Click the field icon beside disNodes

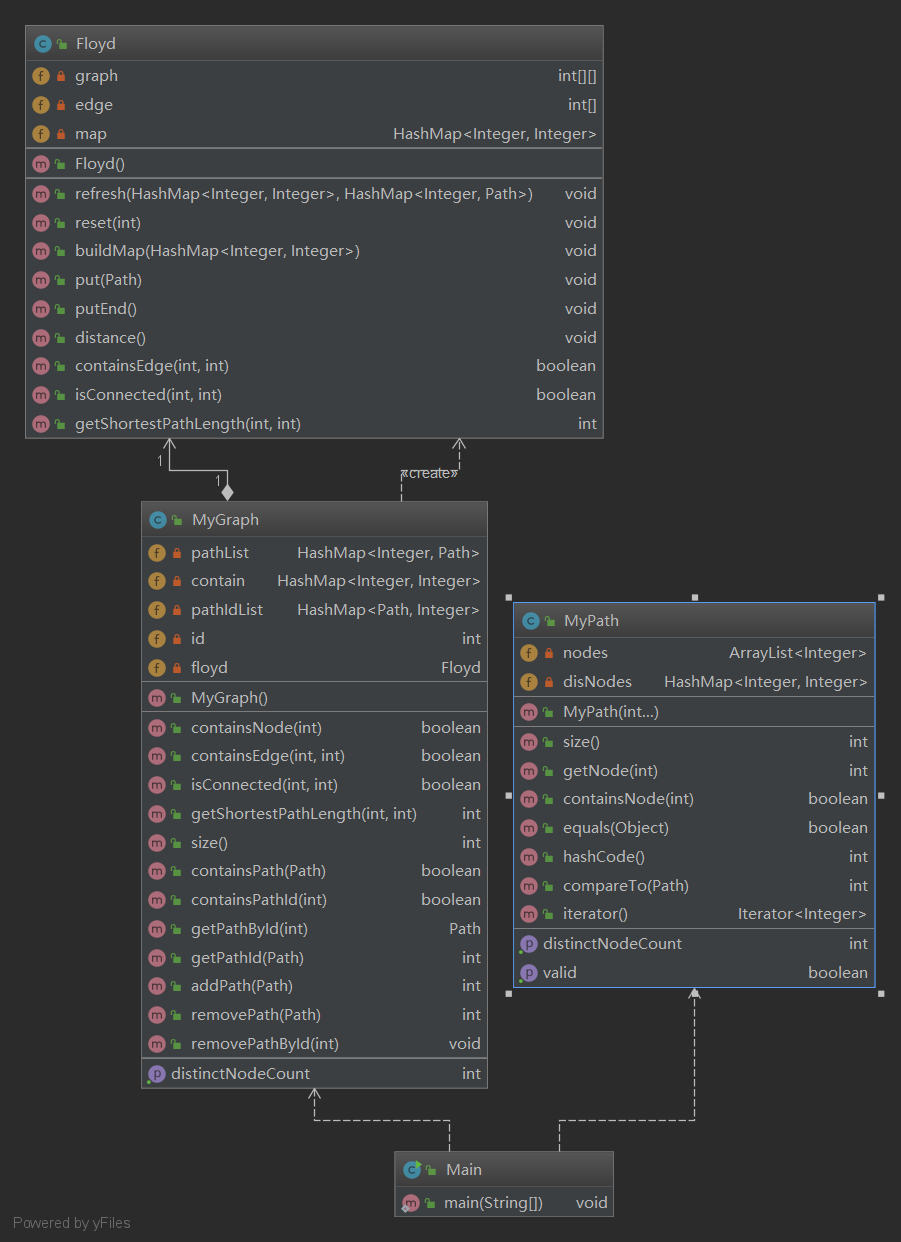point(529,682)
